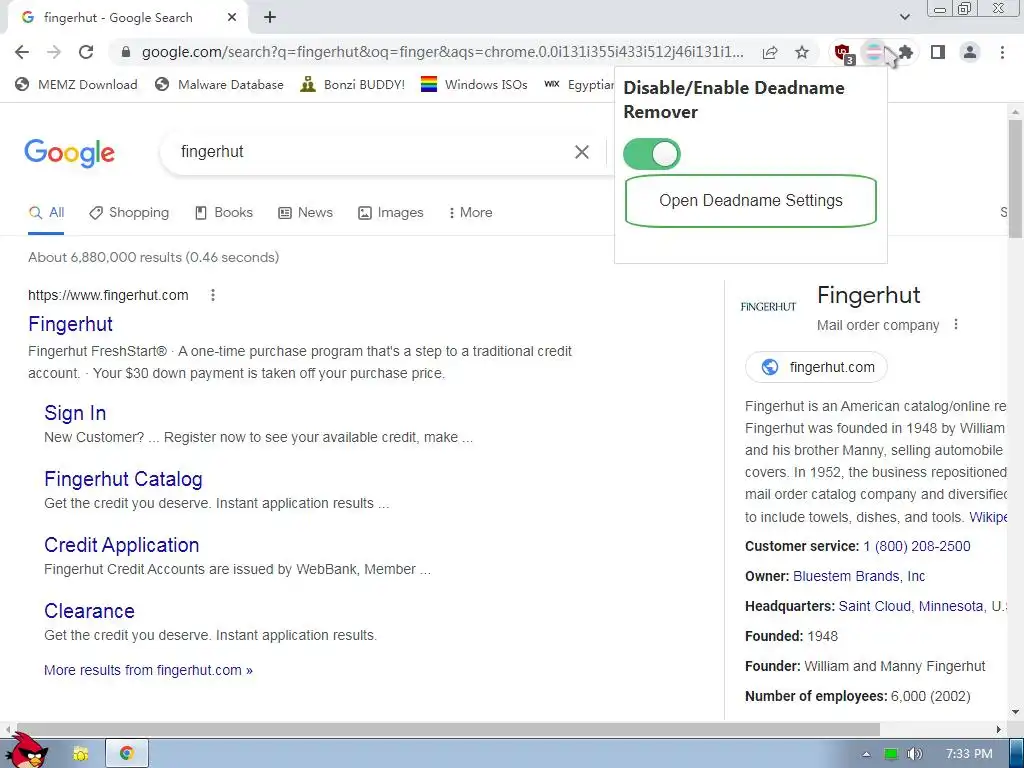Open the Malware Database bookmark
Image resolution: width=1024 pixels, height=768 pixels.
click(x=219, y=84)
